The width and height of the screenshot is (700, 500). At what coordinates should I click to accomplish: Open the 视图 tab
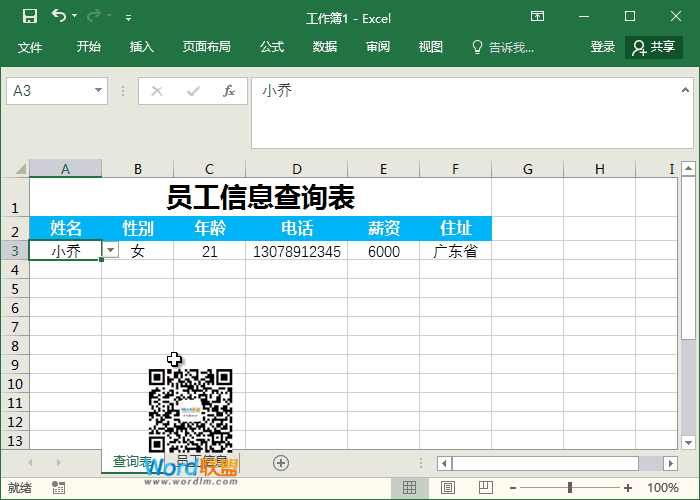(x=430, y=47)
